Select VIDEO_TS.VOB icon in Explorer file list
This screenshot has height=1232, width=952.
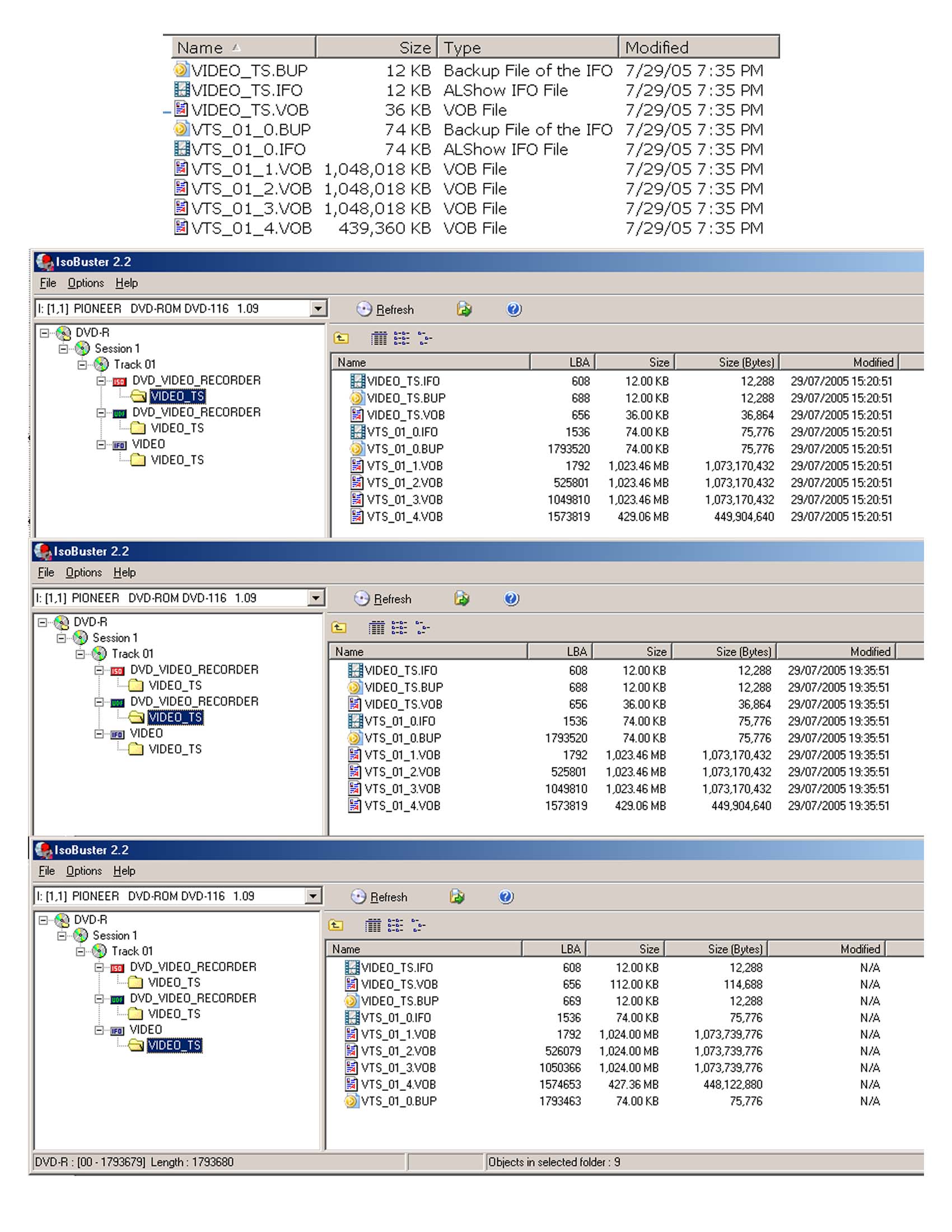pyautogui.click(x=181, y=109)
